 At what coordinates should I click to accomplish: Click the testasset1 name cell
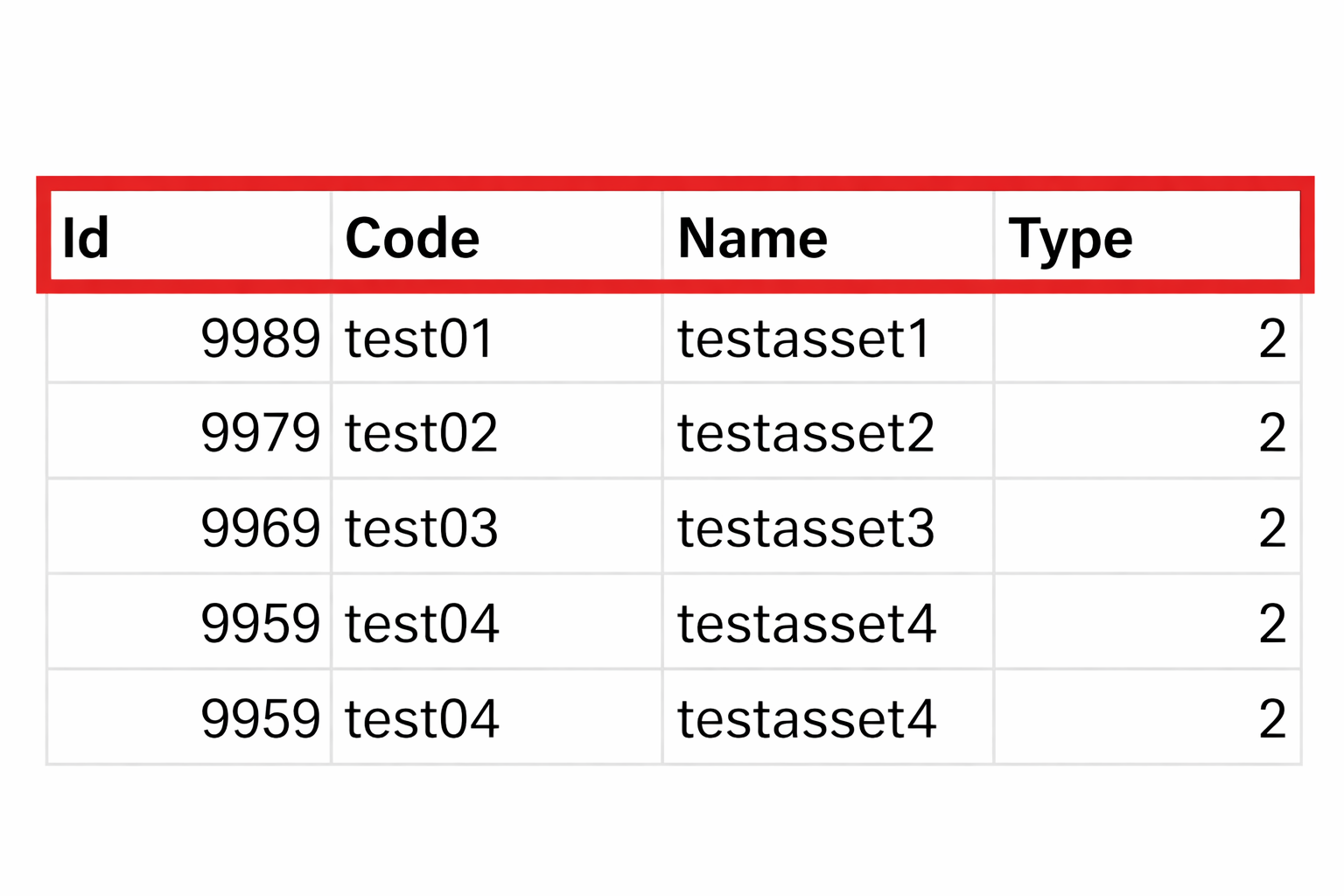click(x=804, y=339)
